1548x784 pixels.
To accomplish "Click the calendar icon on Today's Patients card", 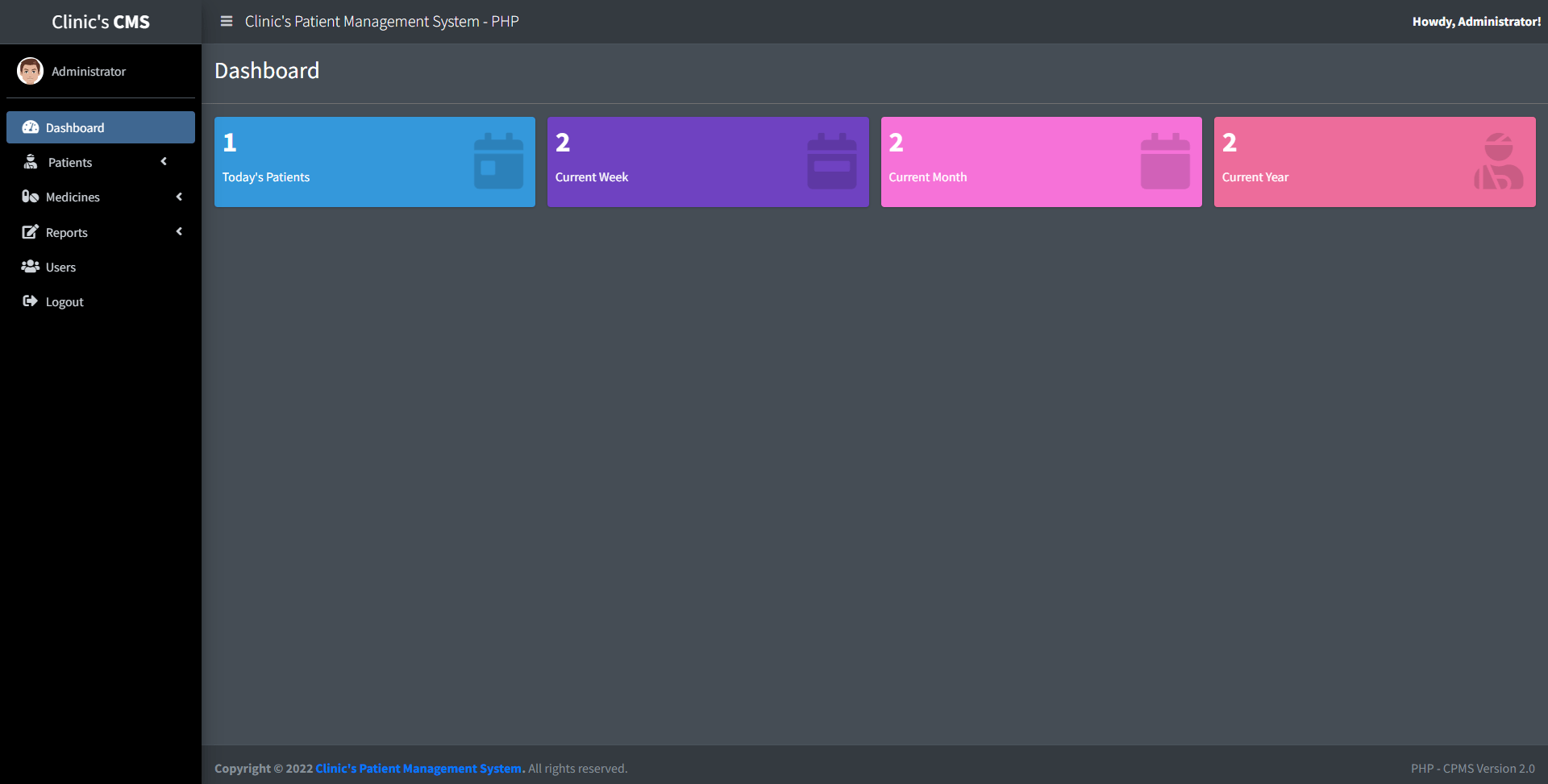I will pyautogui.click(x=498, y=161).
